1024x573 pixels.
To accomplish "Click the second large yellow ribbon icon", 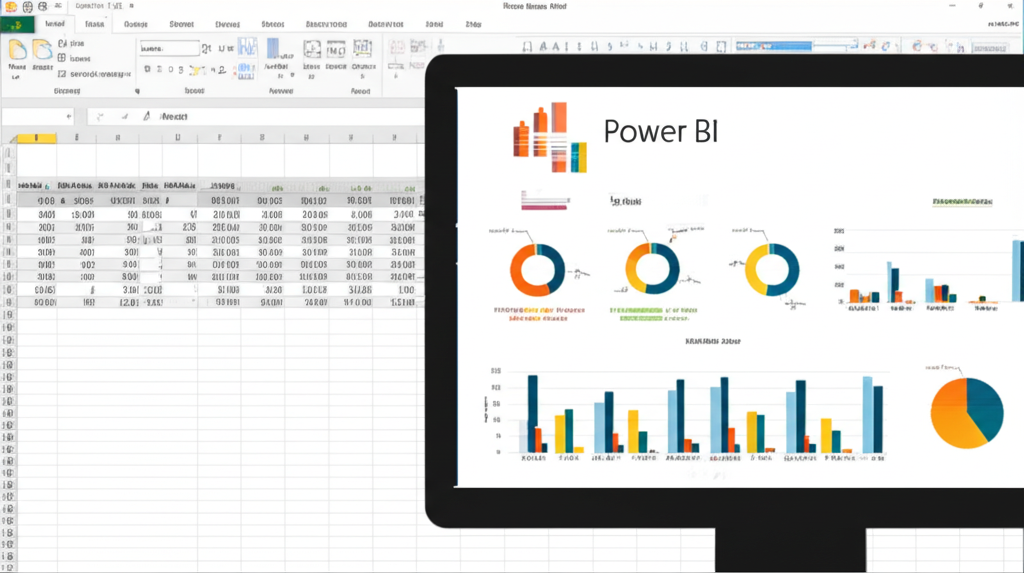I will coord(42,50).
